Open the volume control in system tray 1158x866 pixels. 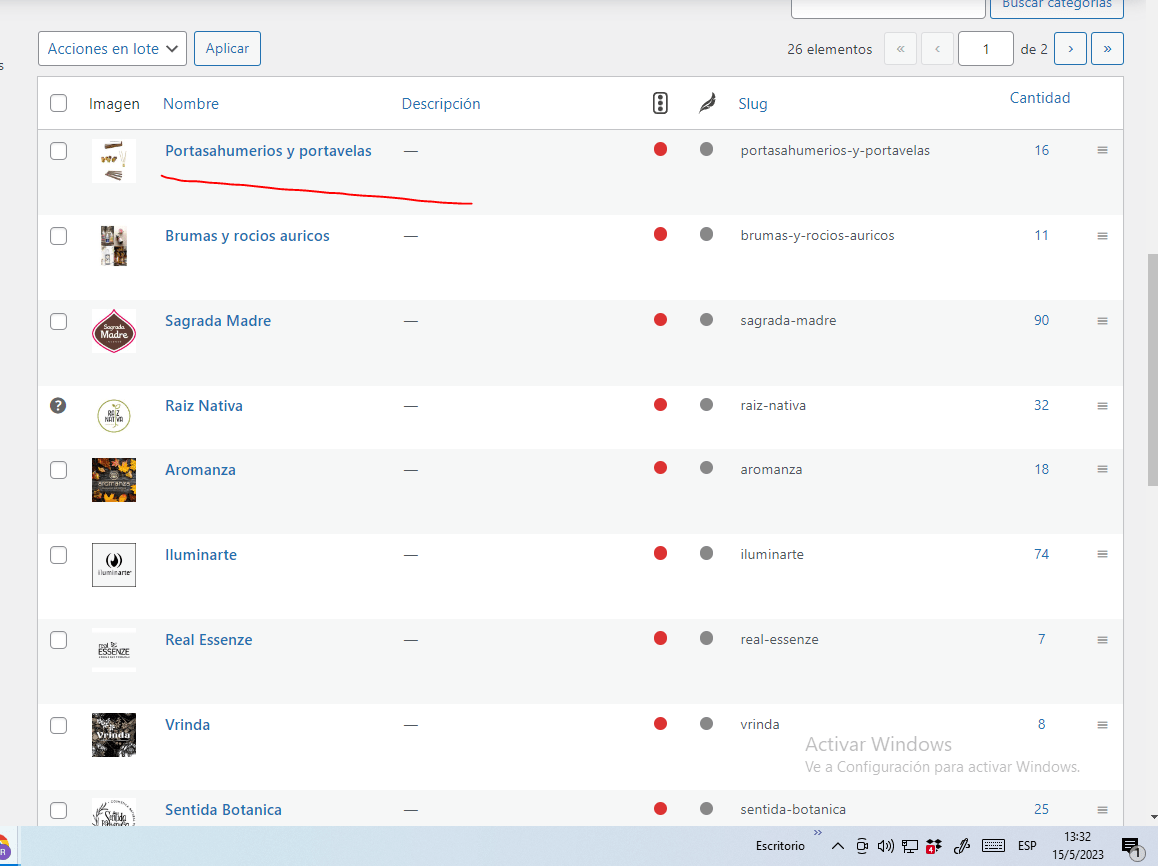(885, 846)
